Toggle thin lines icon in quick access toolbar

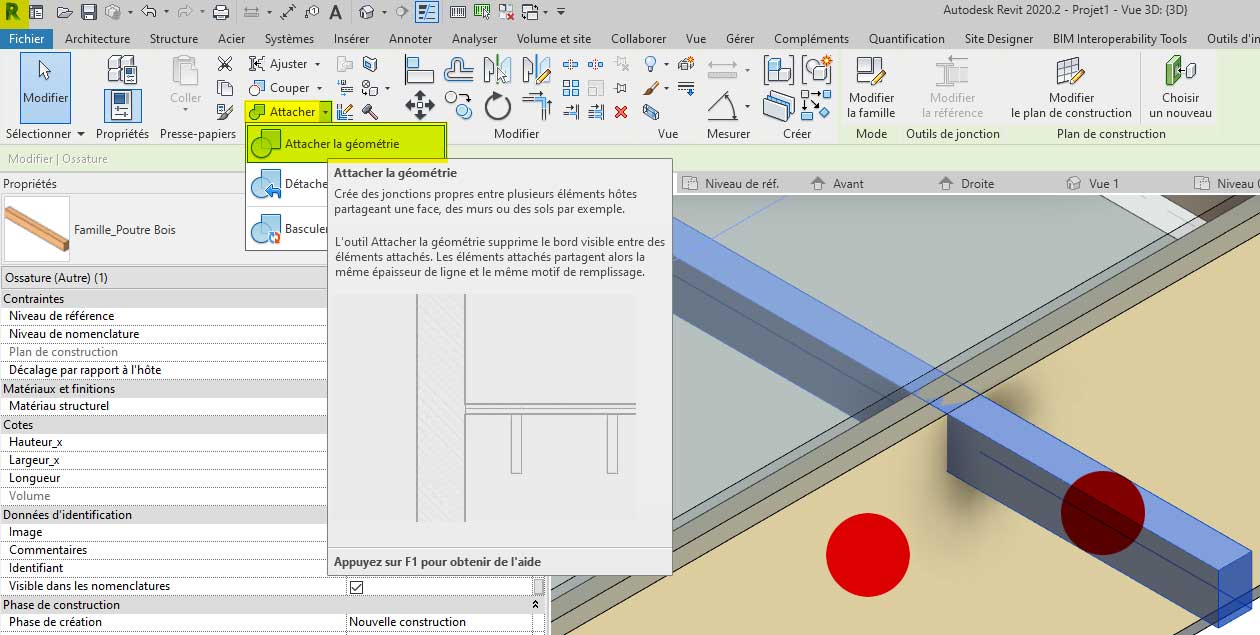pyautogui.click(x=427, y=13)
